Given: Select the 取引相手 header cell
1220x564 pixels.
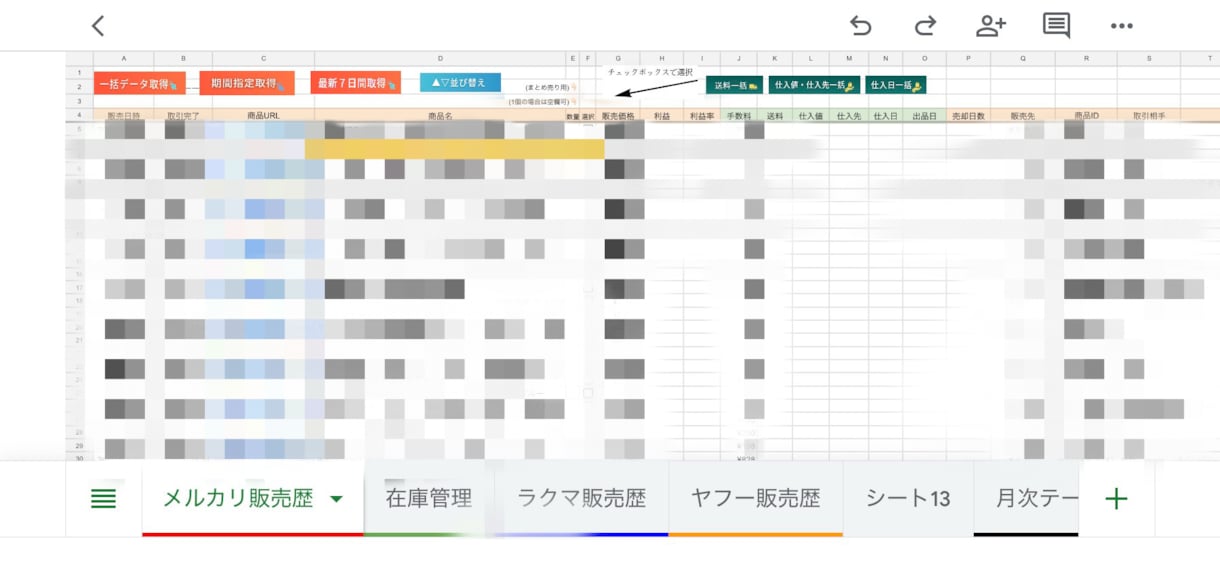Looking at the screenshot, I should pos(1149,116).
